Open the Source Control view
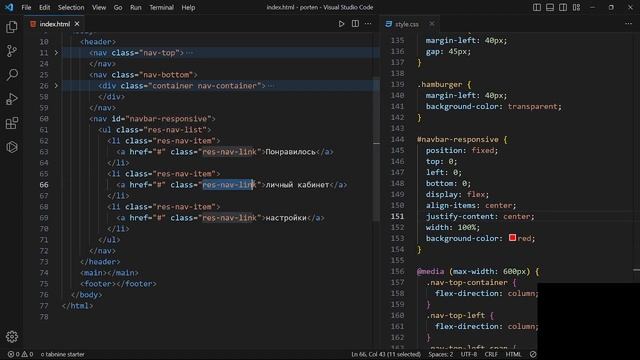Image resolution: width=640 pixels, height=360 pixels. pos(12,51)
